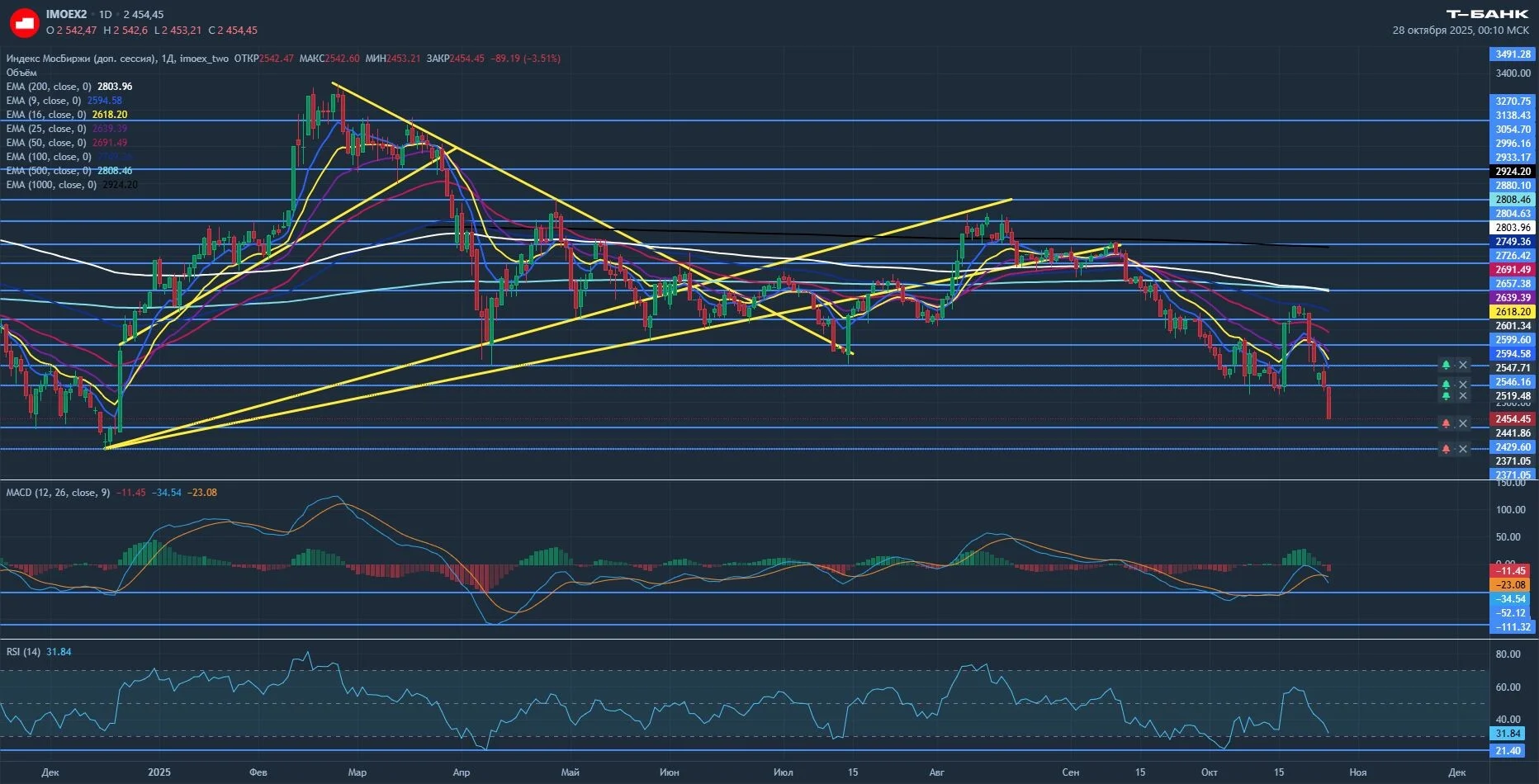
Task: Remove the alert at 2429.60 with X
Action: [x=1463, y=449]
